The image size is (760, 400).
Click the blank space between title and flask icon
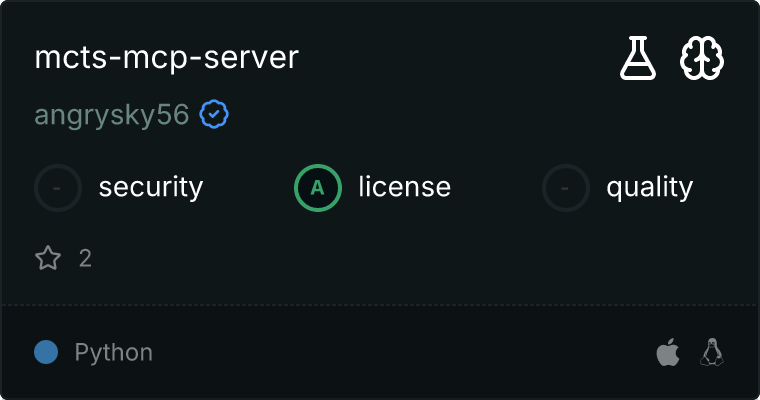pyautogui.click(x=450, y=58)
